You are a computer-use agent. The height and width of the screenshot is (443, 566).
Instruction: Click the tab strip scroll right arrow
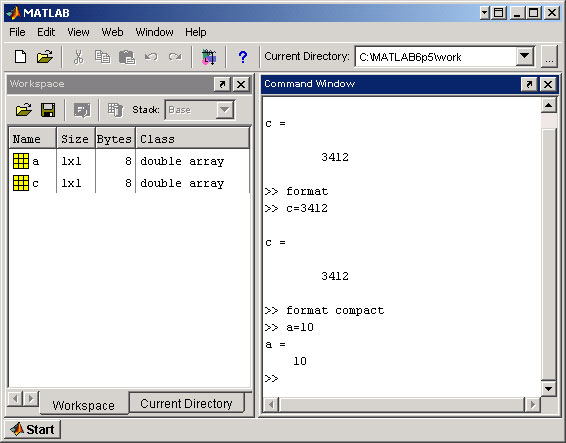tap(31, 399)
